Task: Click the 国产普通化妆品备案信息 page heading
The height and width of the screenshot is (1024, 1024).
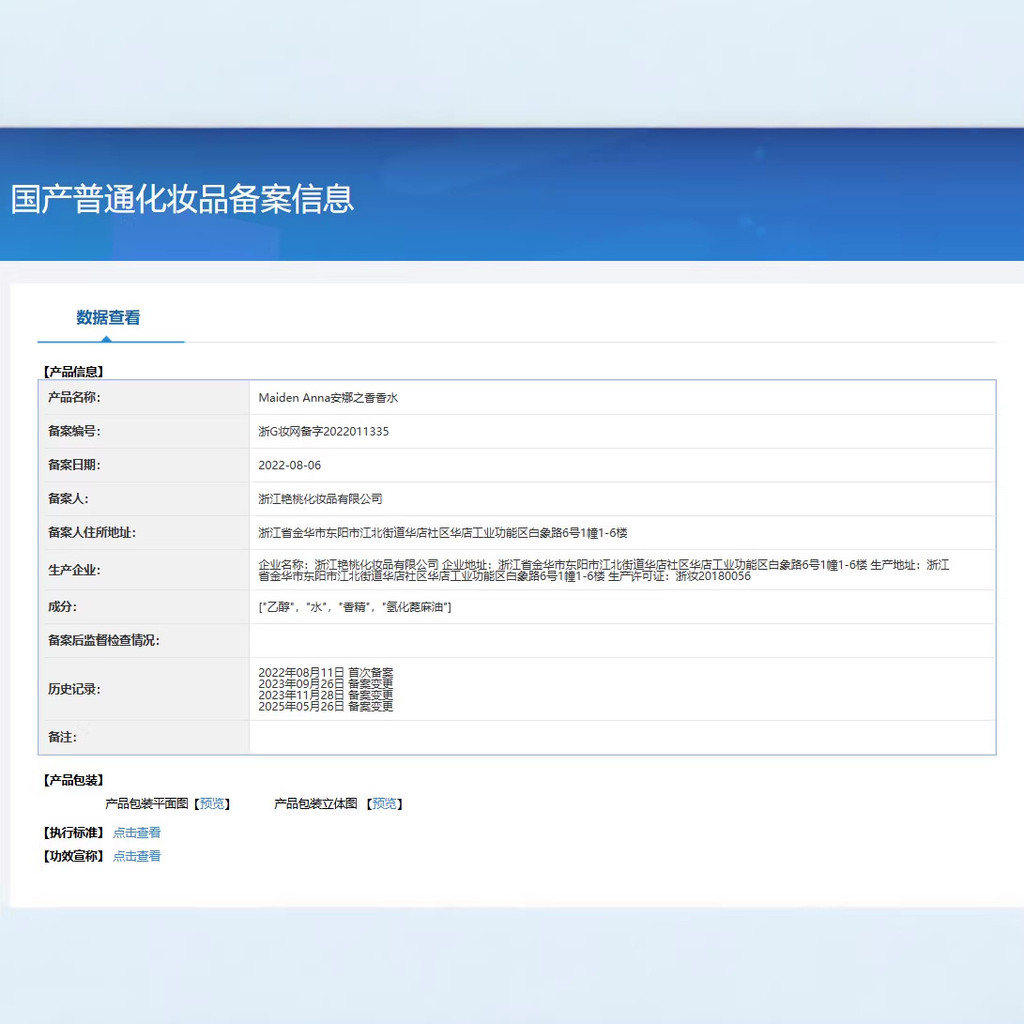Action: coord(182,199)
